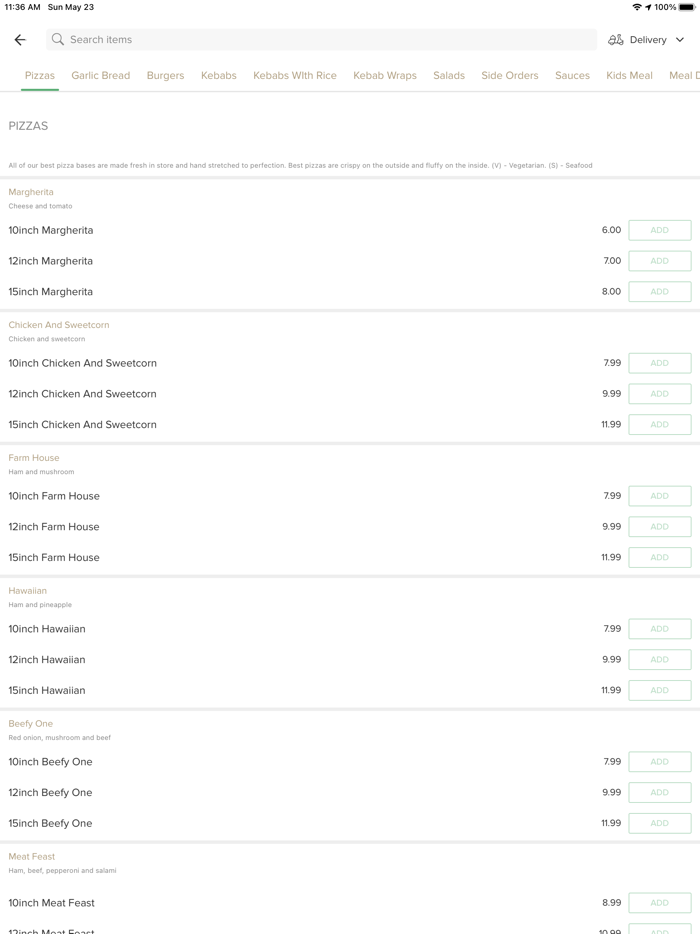Add 15inch Margherita to basket

point(659,292)
